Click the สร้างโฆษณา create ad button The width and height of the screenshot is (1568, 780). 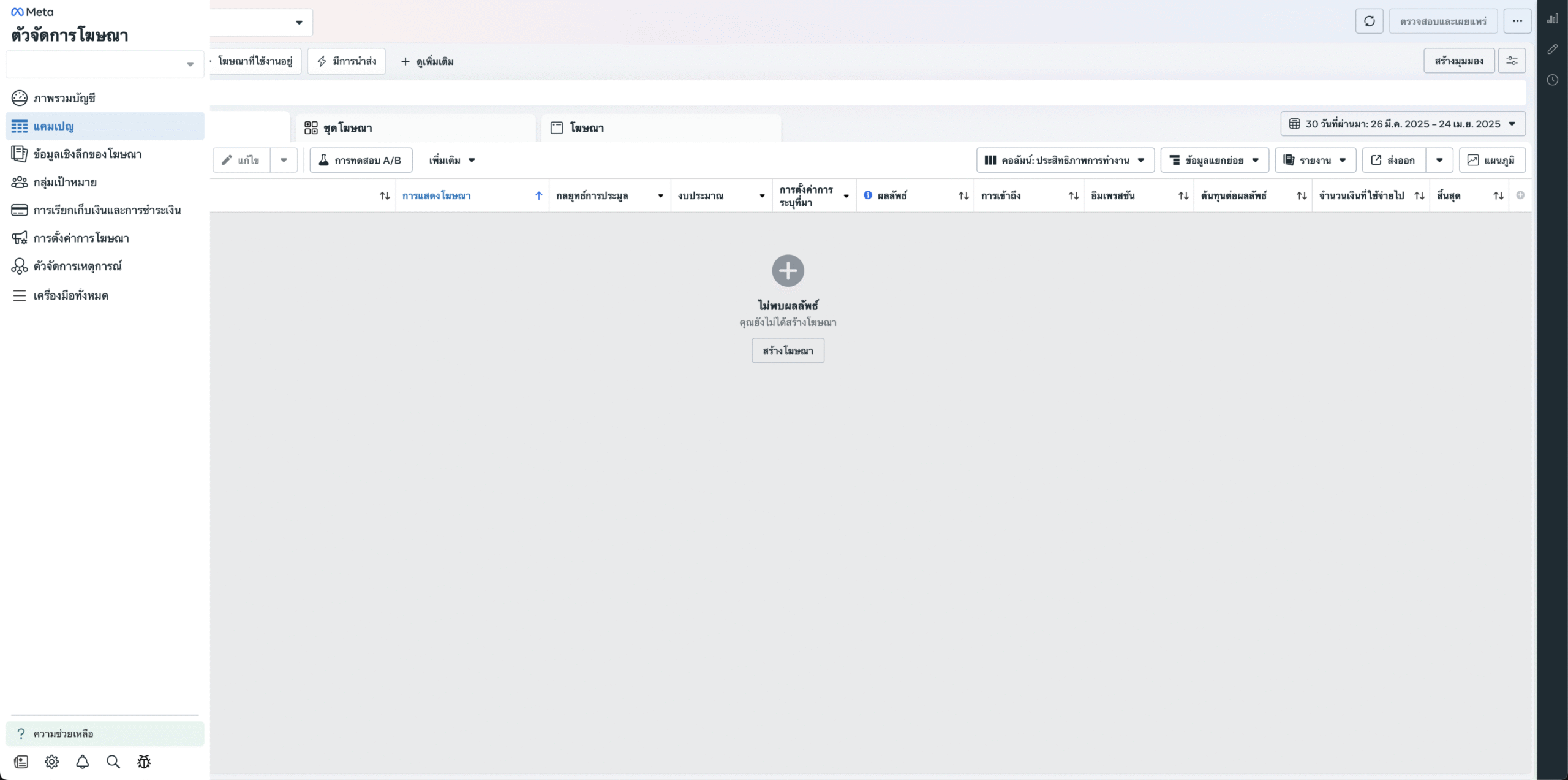tap(788, 350)
